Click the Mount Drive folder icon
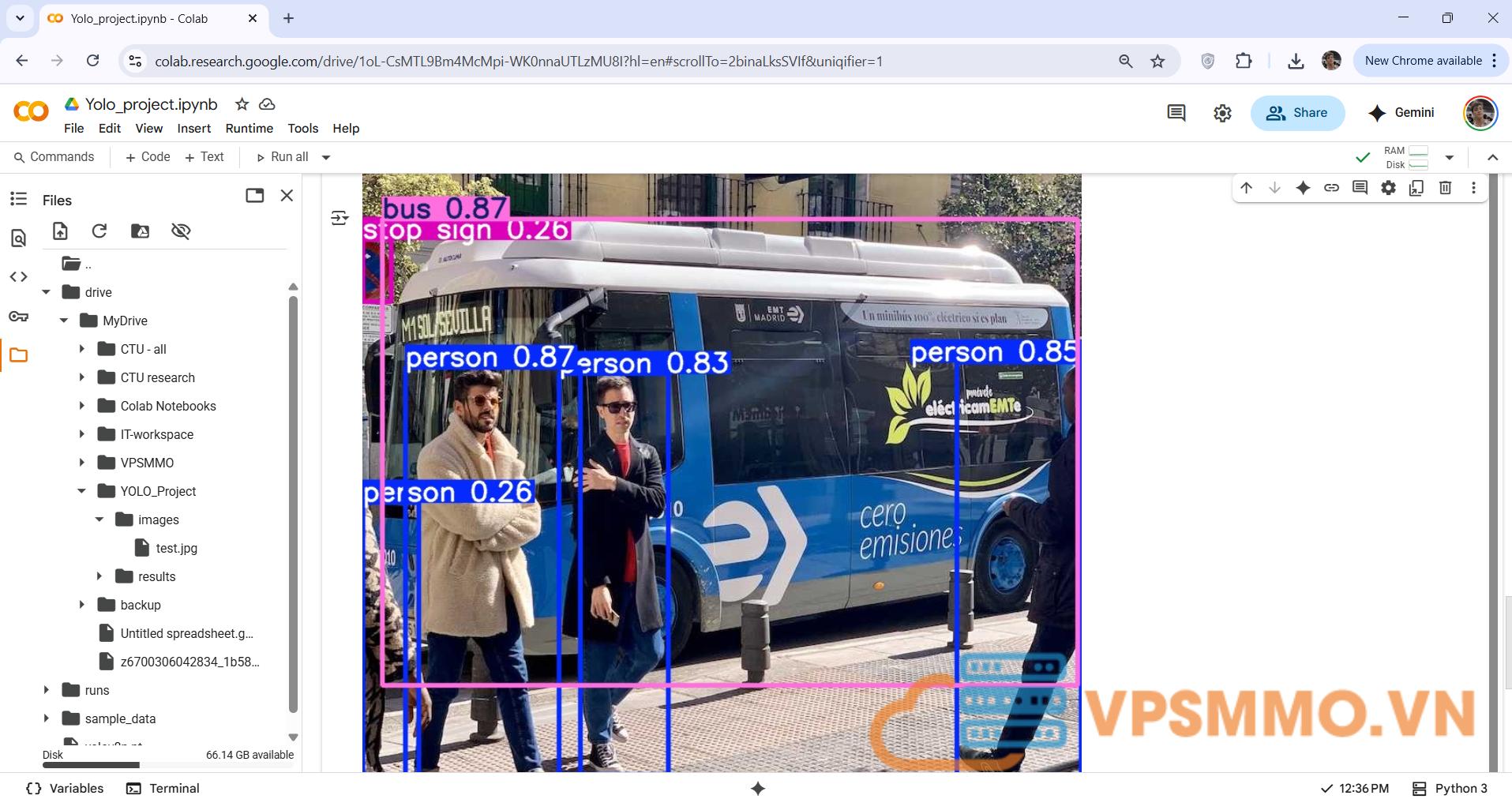1512x799 pixels. tap(140, 231)
